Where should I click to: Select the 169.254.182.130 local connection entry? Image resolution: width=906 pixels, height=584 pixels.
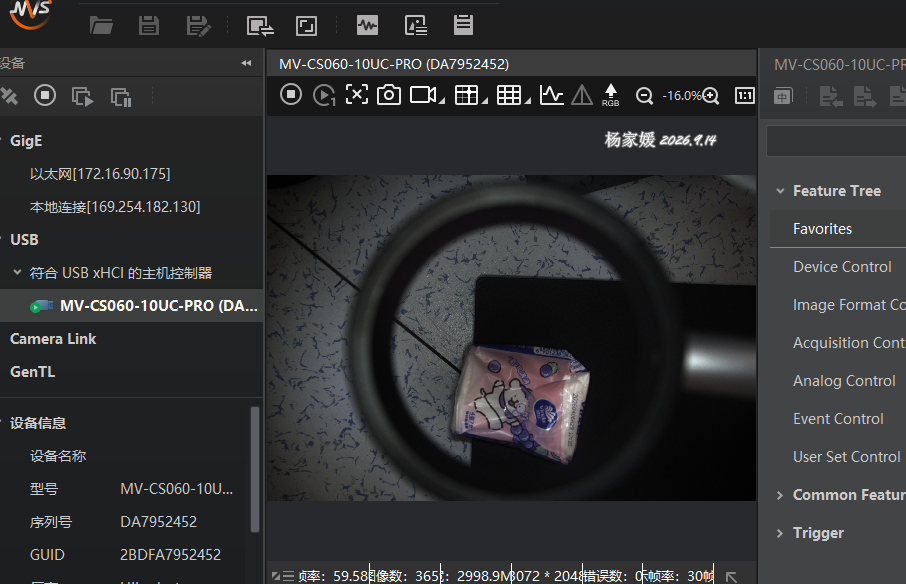pos(115,207)
